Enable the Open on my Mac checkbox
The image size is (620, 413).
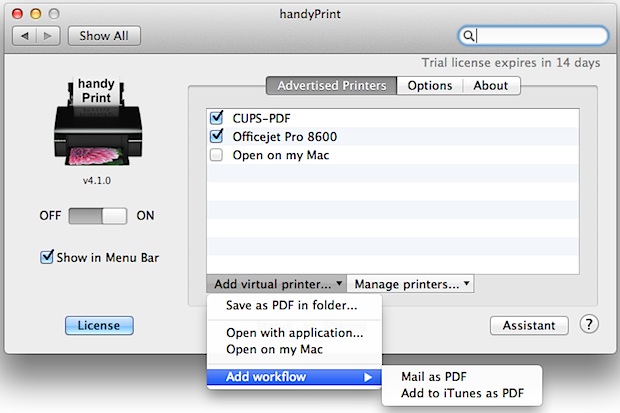(x=217, y=155)
